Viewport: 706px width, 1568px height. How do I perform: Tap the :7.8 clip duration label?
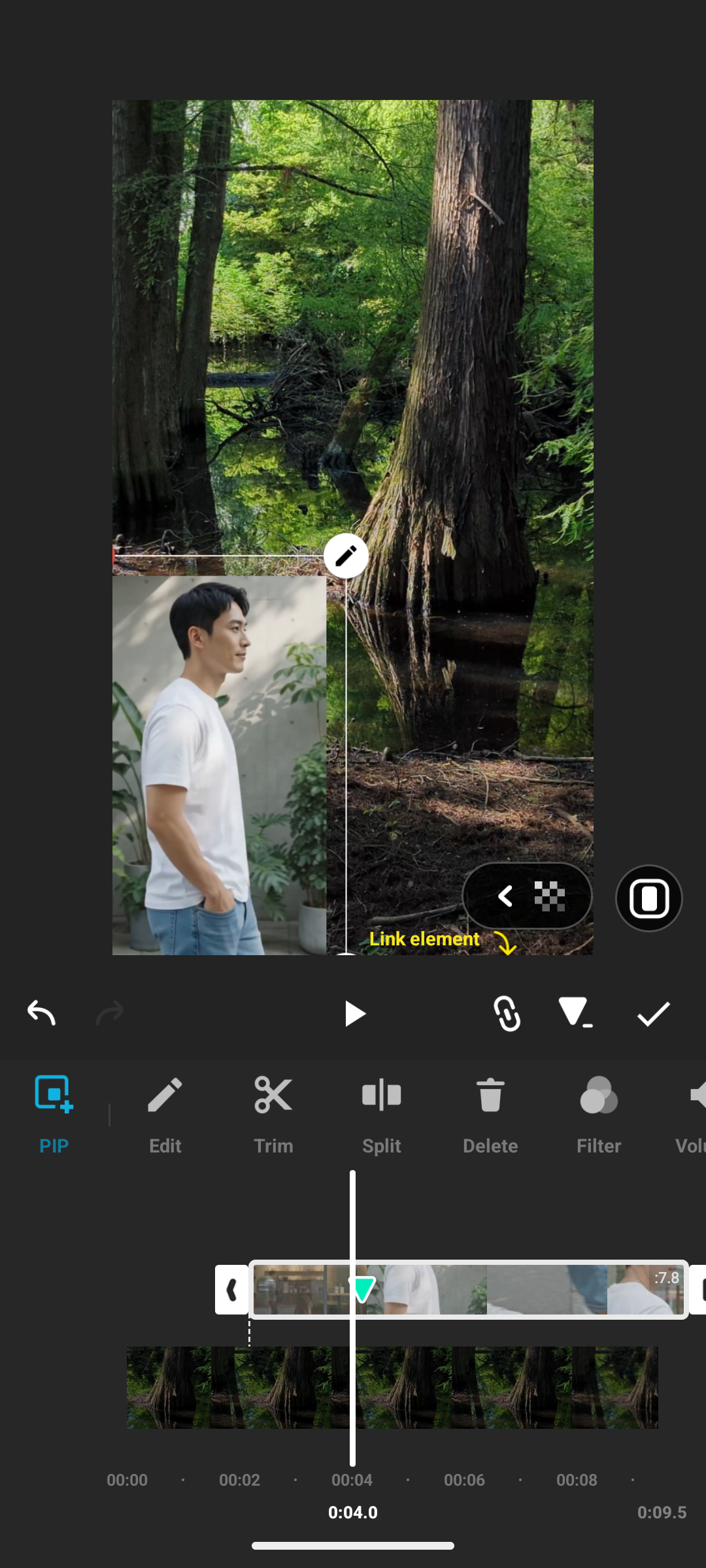[667, 1277]
